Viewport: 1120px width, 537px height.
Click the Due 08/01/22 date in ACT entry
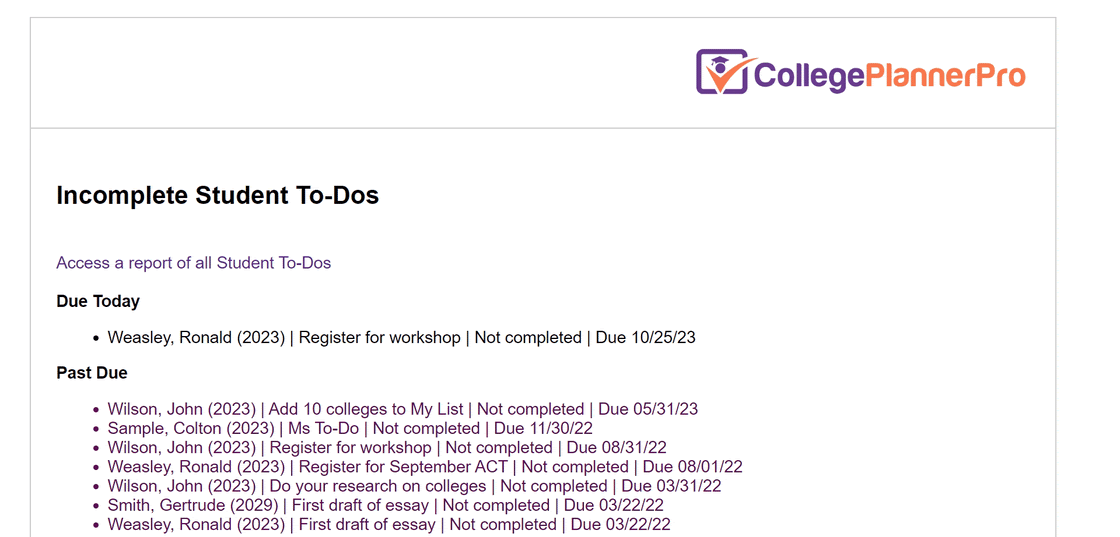pos(693,467)
